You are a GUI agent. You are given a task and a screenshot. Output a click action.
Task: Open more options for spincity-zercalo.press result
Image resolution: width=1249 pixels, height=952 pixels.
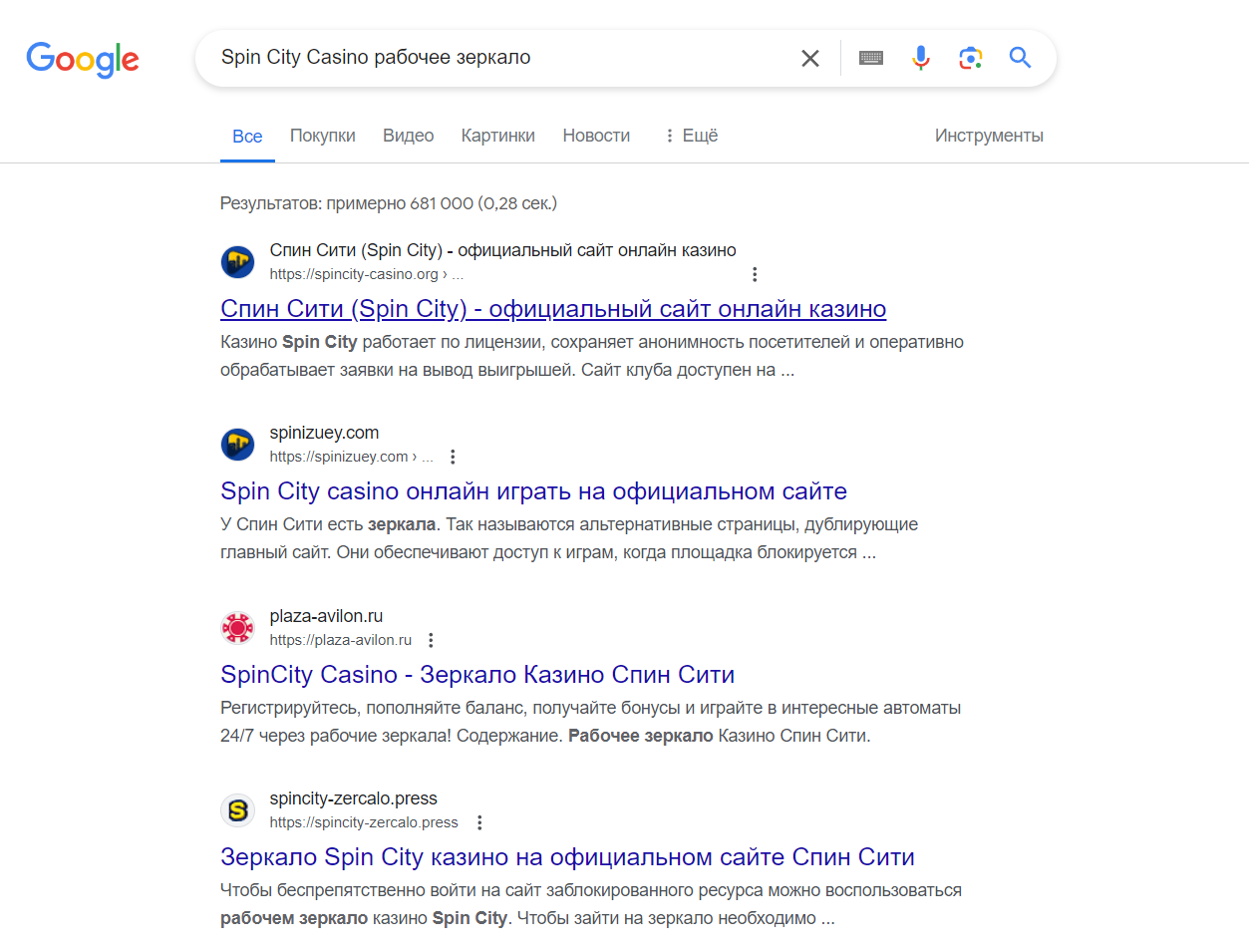click(x=479, y=822)
